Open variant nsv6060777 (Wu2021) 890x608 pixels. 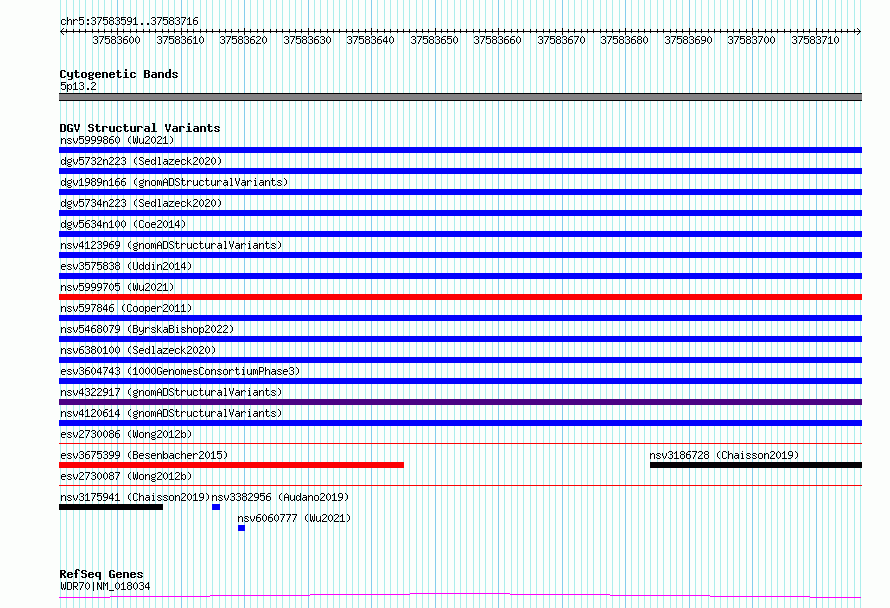[x=294, y=518]
